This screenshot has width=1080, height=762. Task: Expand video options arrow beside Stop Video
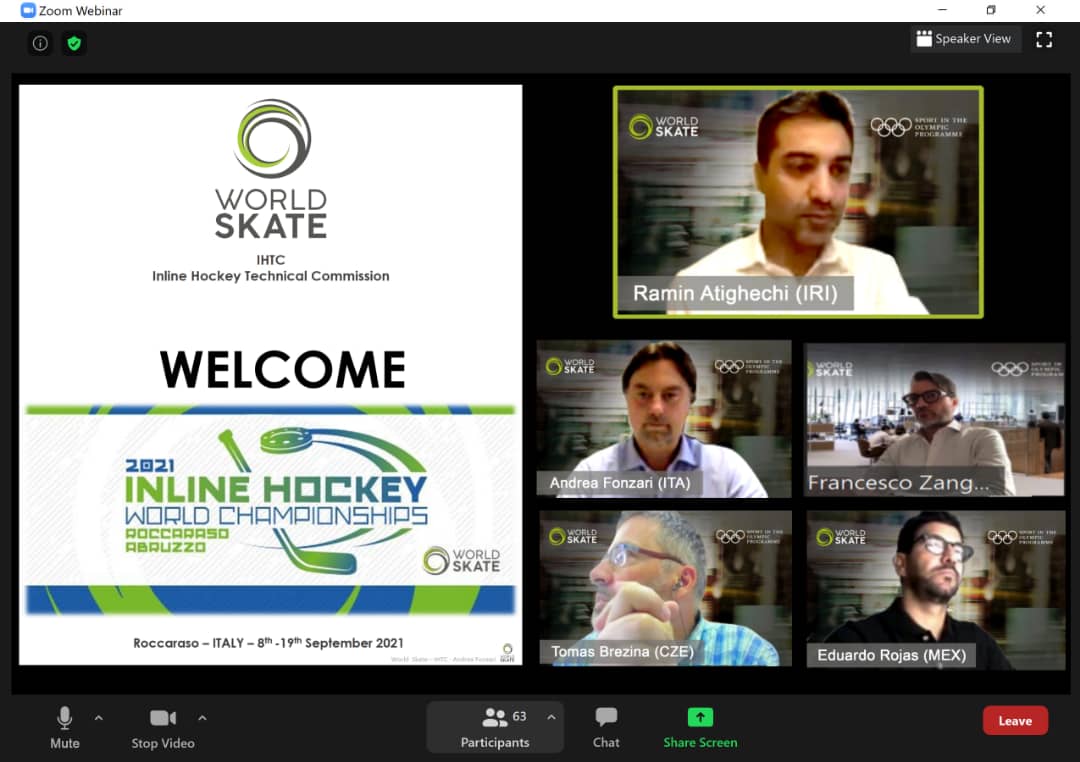point(202,717)
